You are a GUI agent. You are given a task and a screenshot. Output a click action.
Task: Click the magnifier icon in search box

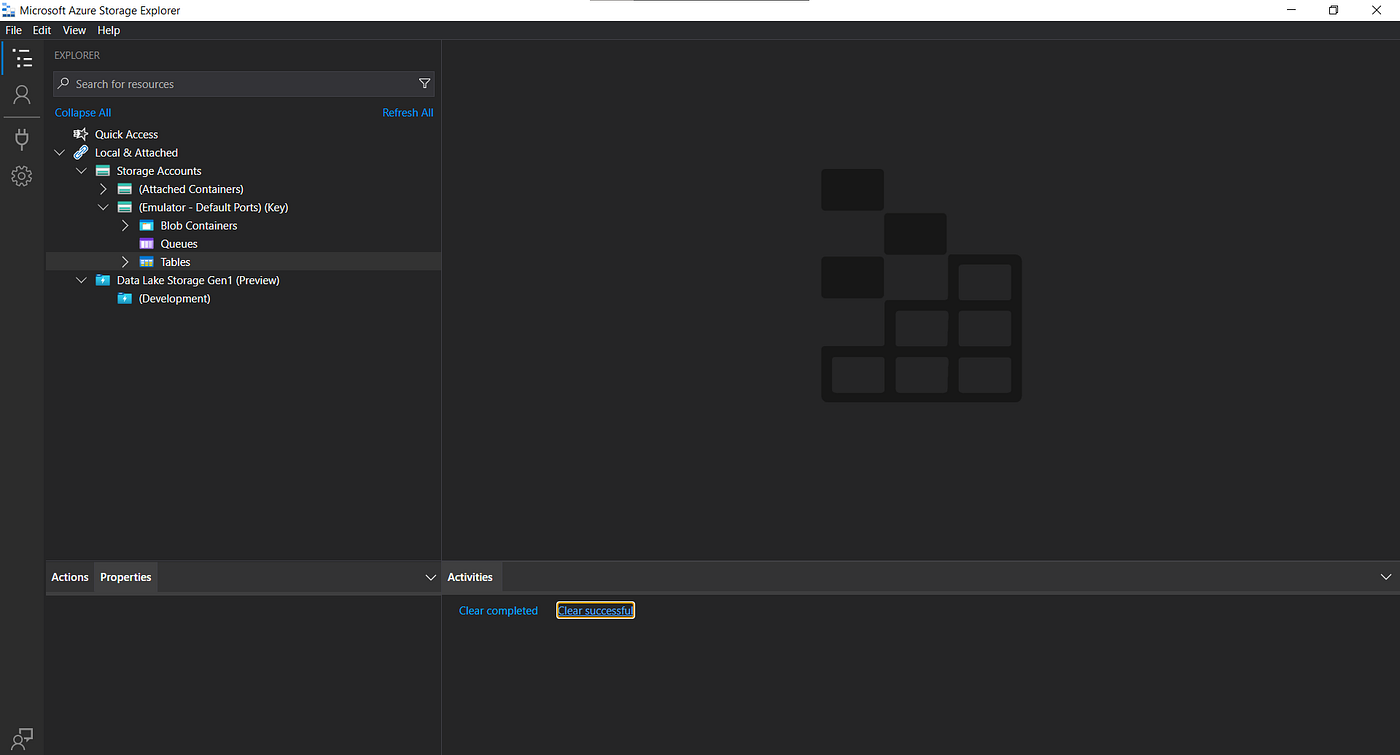coord(64,84)
